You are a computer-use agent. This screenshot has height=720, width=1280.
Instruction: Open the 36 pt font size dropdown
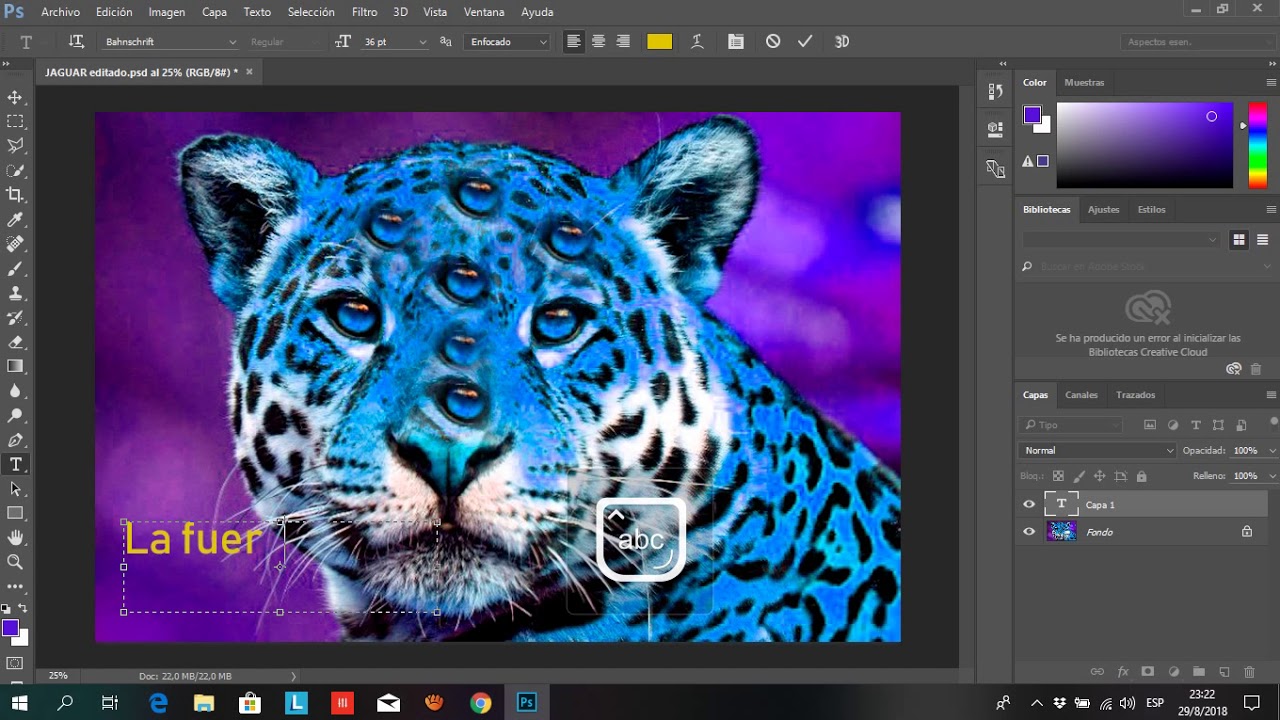pos(394,42)
